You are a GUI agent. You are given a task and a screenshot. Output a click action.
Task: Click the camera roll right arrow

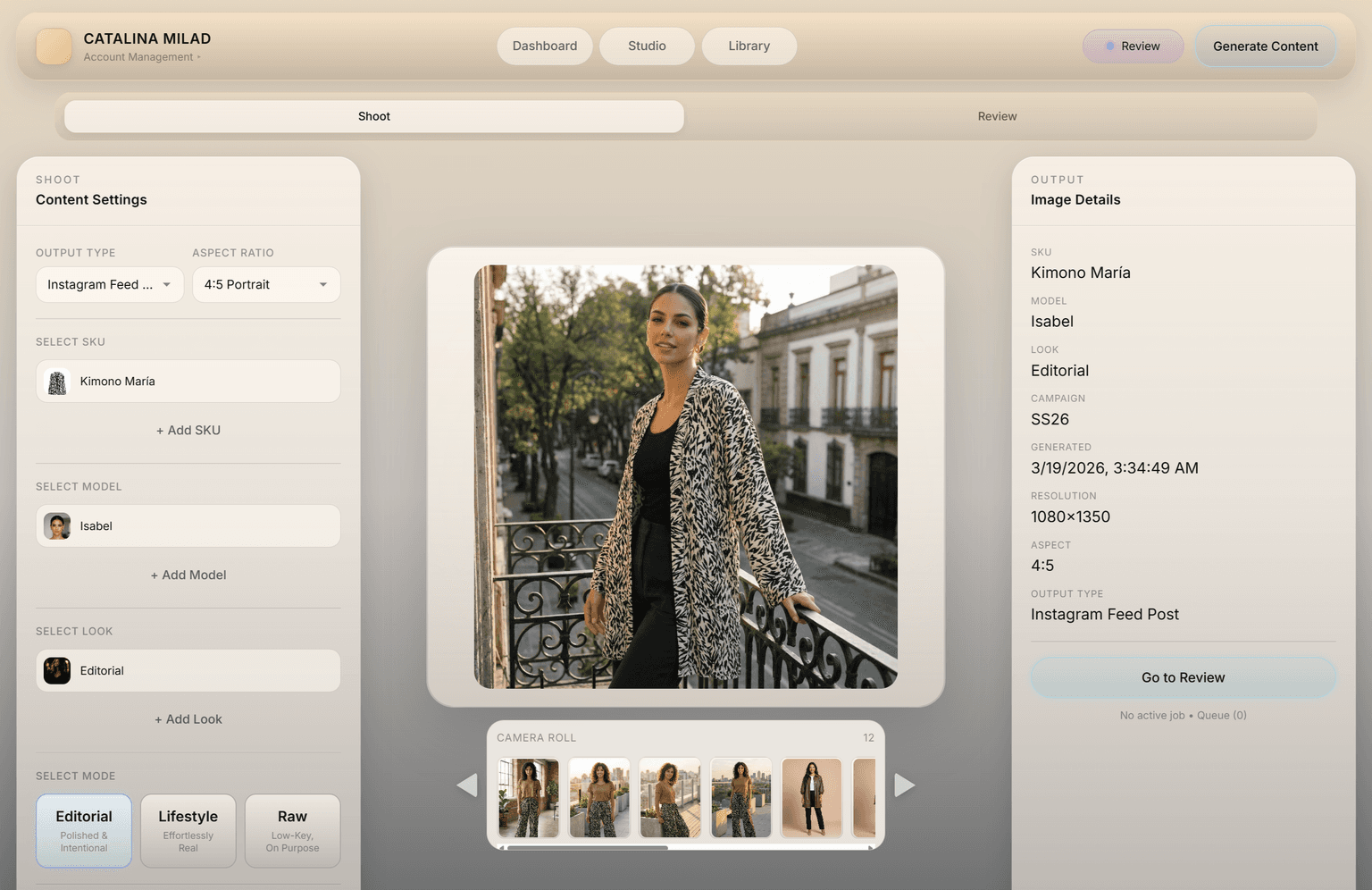[x=905, y=785]
